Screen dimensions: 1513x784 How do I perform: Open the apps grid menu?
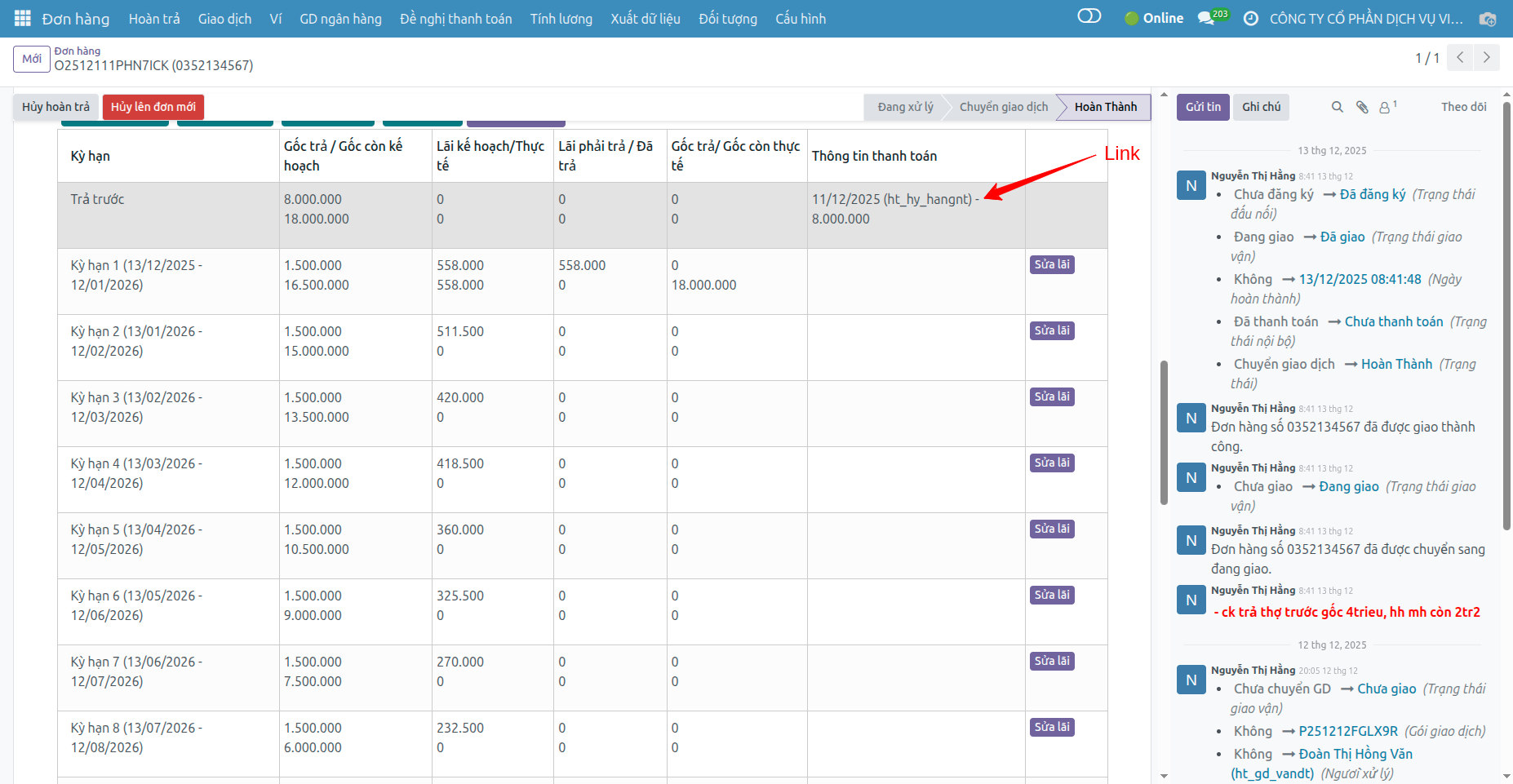(22, 18)
